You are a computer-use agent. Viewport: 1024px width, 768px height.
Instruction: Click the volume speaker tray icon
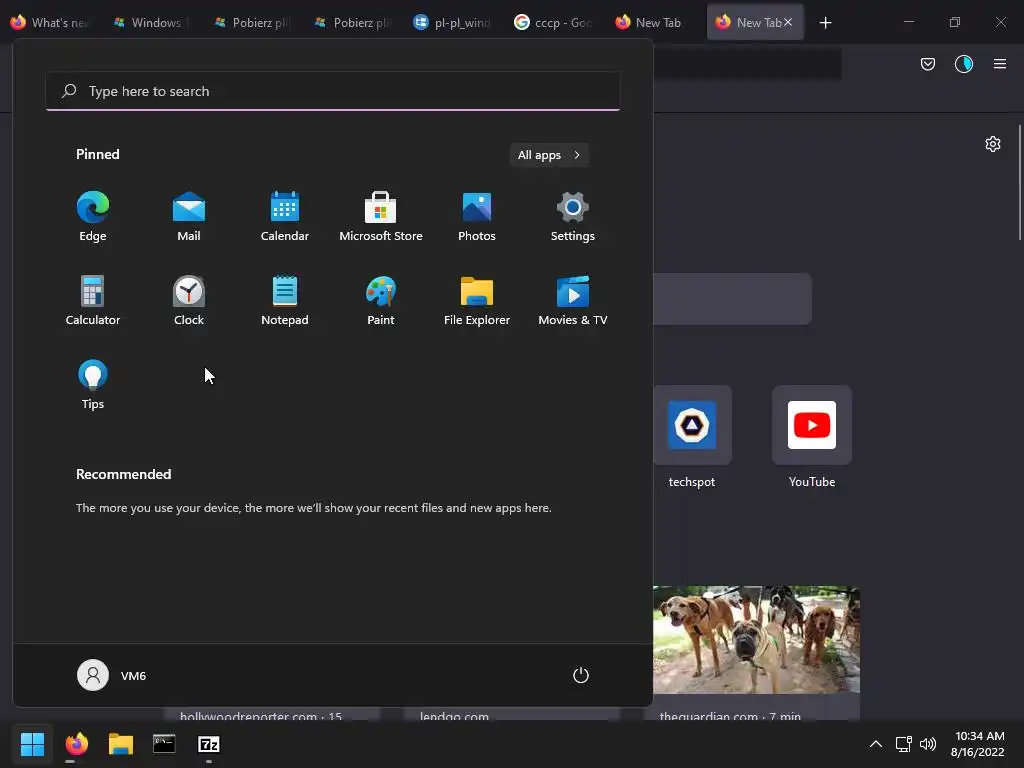927,744
